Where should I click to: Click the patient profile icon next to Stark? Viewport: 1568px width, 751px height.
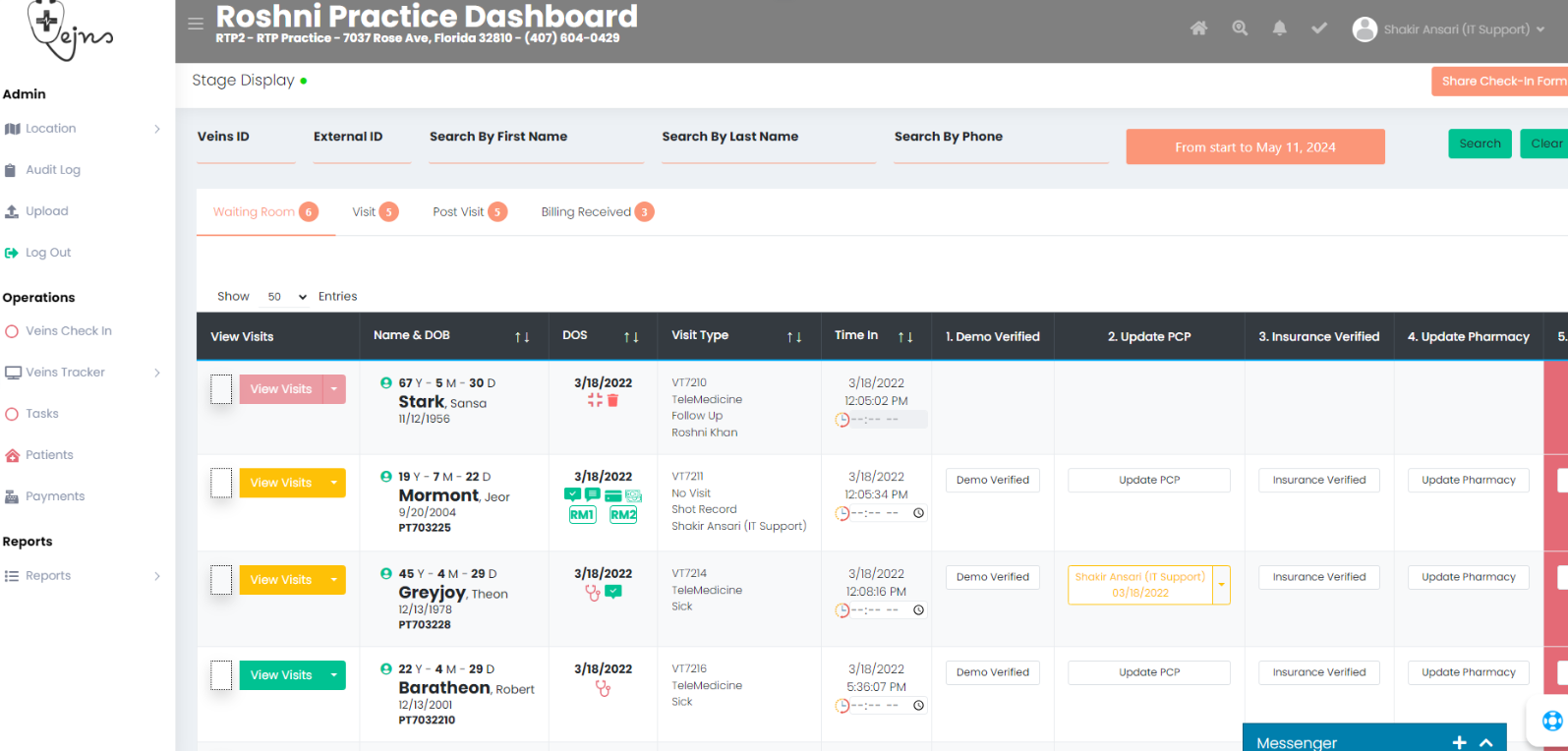[386, 382]
